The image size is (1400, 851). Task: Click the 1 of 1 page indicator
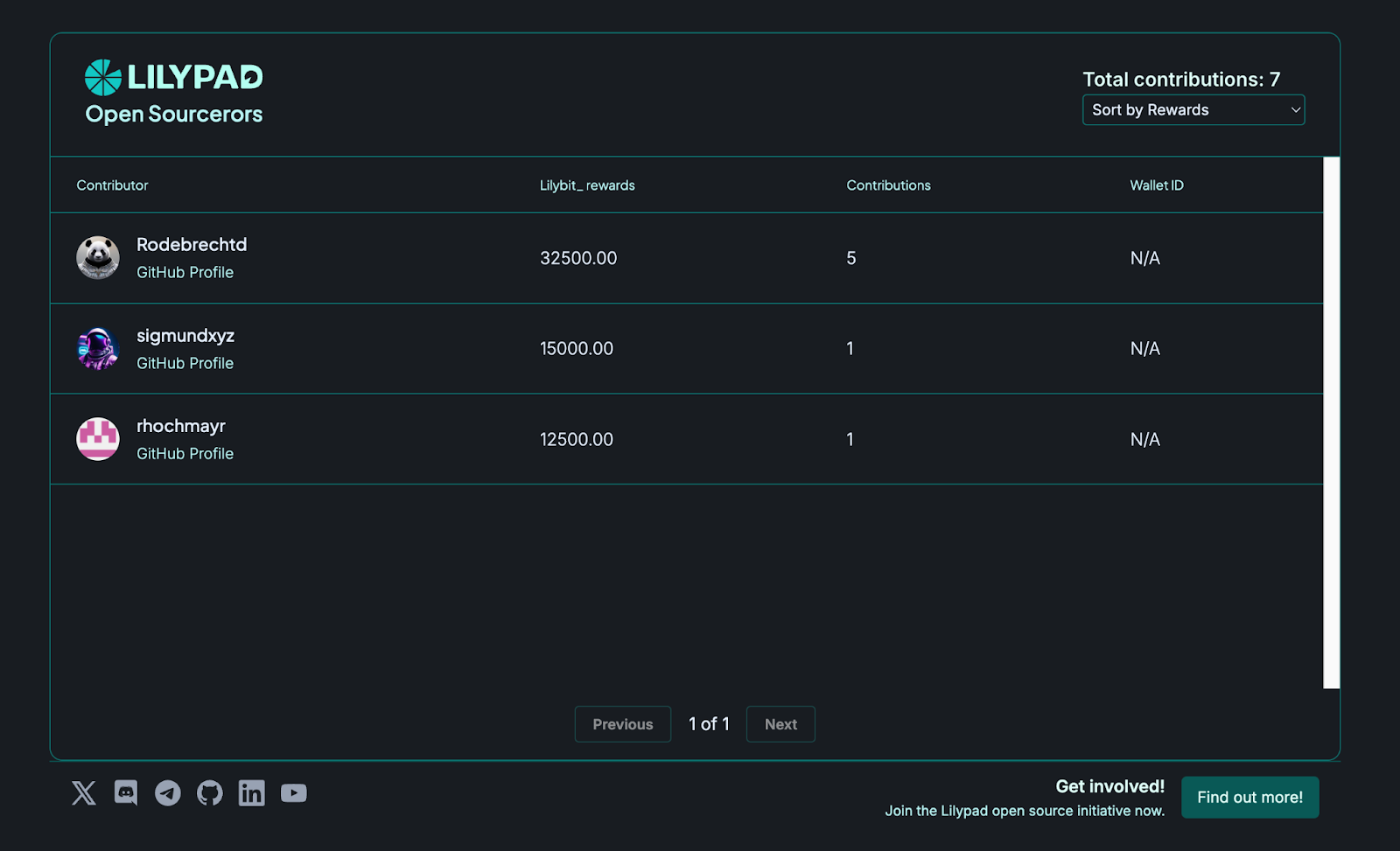709,724
